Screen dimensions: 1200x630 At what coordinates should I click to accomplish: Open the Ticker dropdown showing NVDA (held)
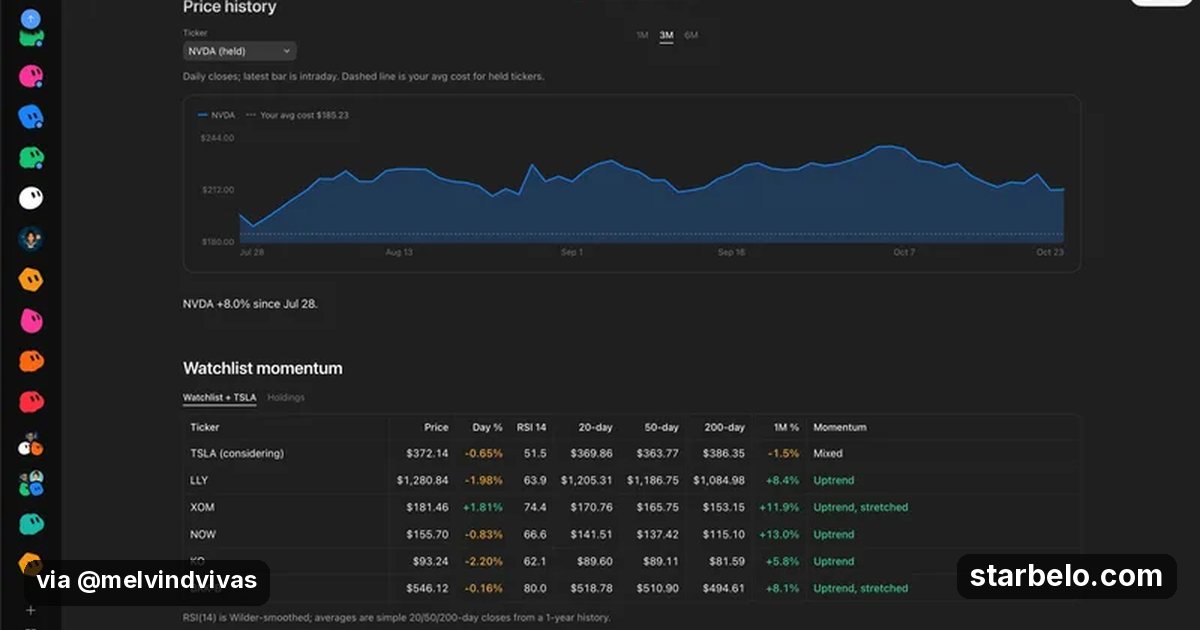pyautogui.click(x=240, y=51)
